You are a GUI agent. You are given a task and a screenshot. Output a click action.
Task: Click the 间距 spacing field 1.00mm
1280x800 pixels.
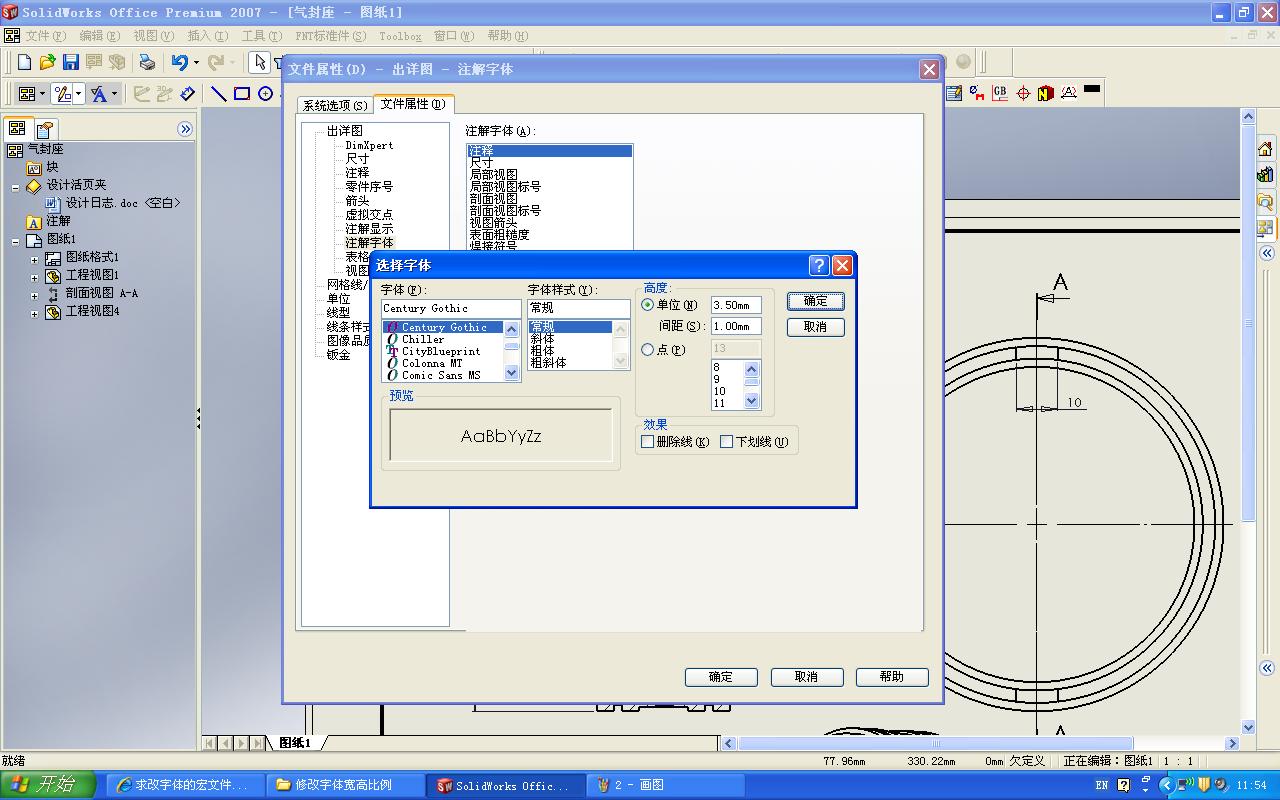click(x=736, y=326)
